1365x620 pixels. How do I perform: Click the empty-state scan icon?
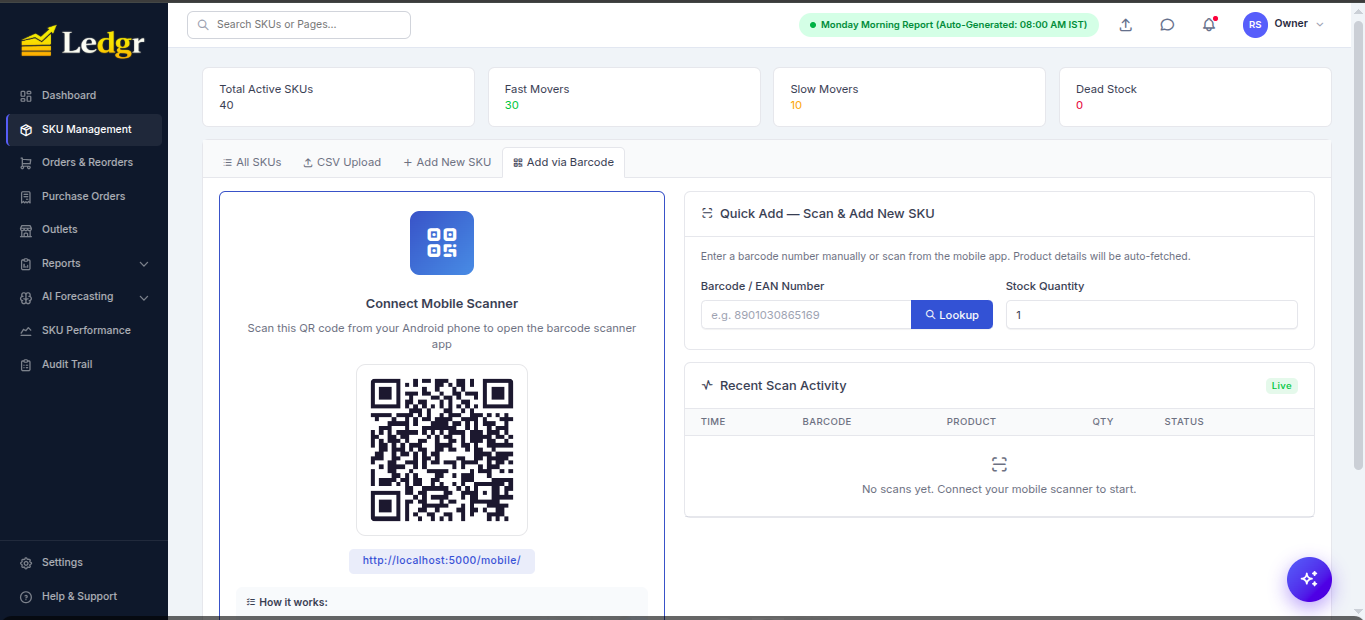[999, 465]
